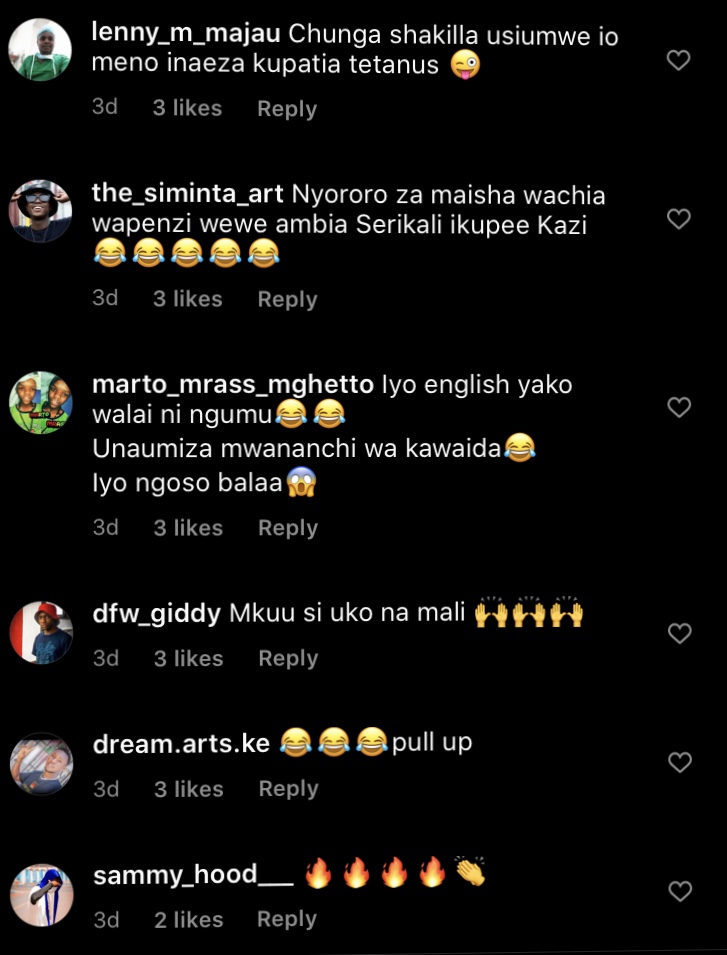Show likes on lenny_m_majau's comment
This screenshot has width=727, height=955.
click(187, 108)
